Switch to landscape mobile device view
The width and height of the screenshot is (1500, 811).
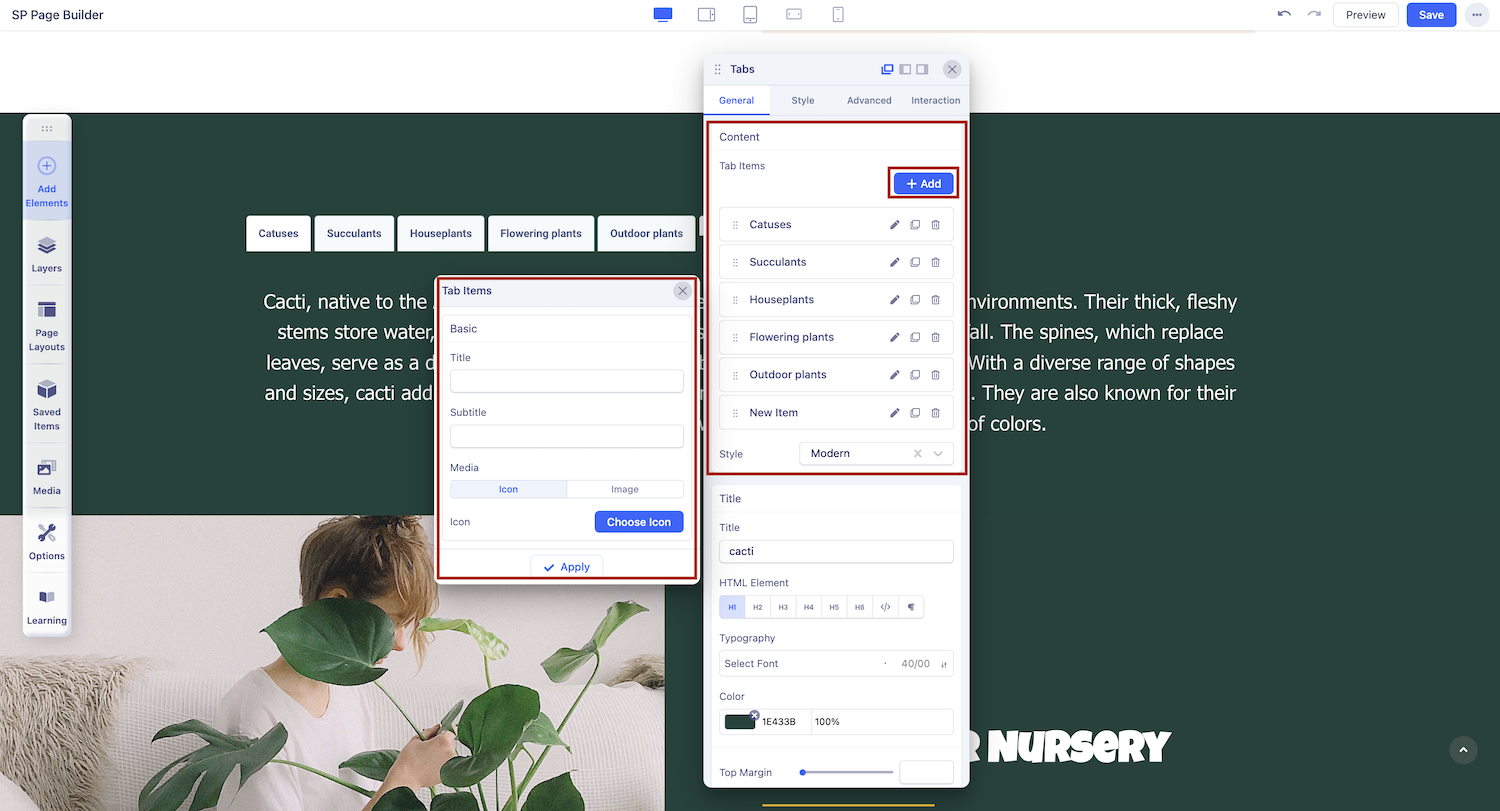click(794, 15)
